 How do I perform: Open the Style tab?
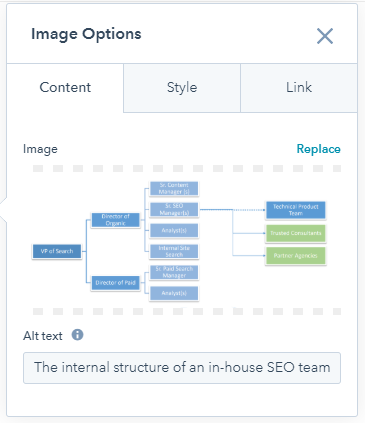(182, 88)
